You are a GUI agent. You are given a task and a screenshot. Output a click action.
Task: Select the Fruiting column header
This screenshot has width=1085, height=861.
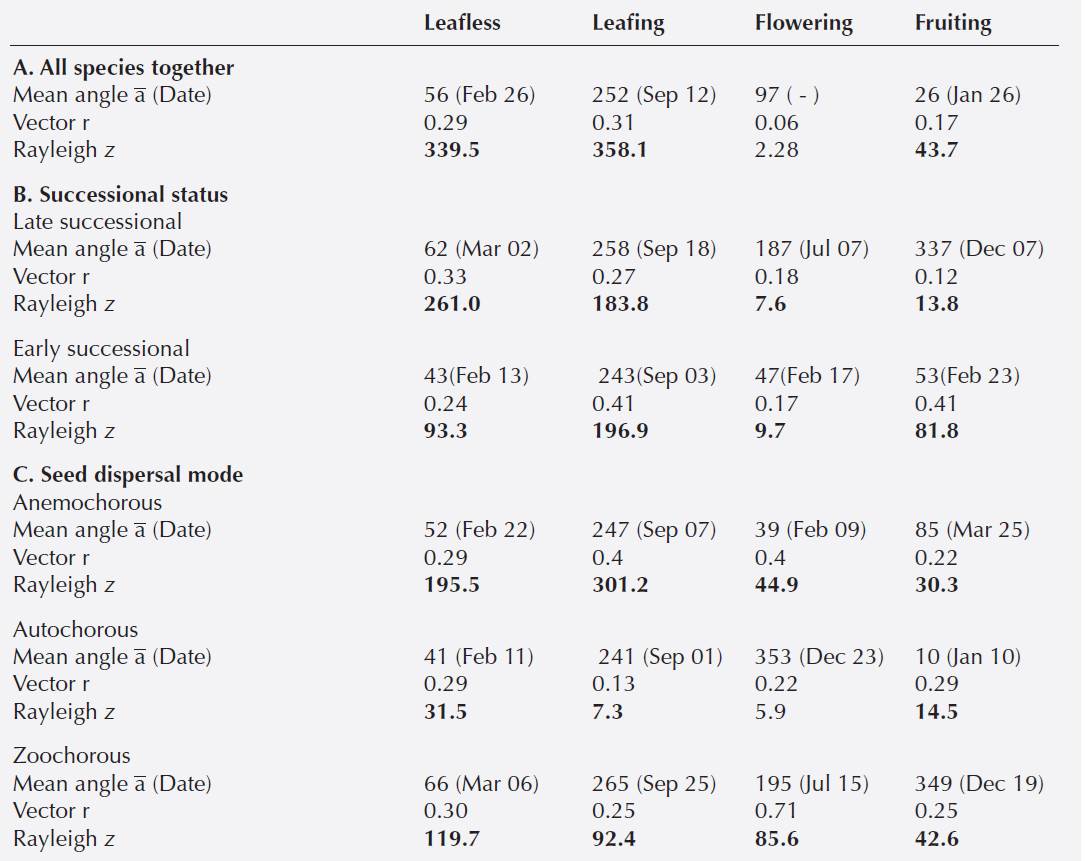pyautogui.click(x=952, y=23)
